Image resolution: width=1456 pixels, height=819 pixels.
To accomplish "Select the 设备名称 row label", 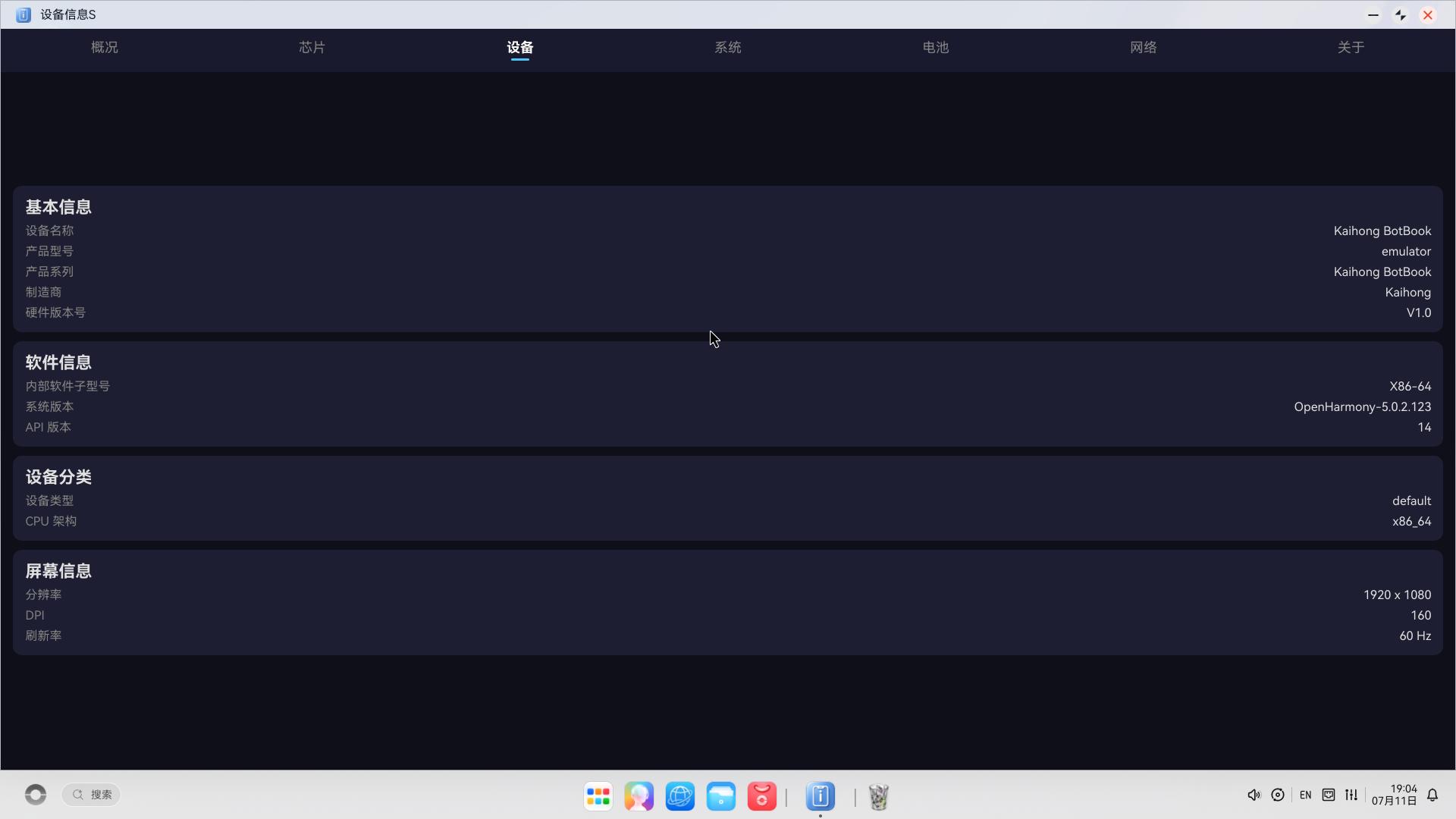I will click(x=49, y=231).
